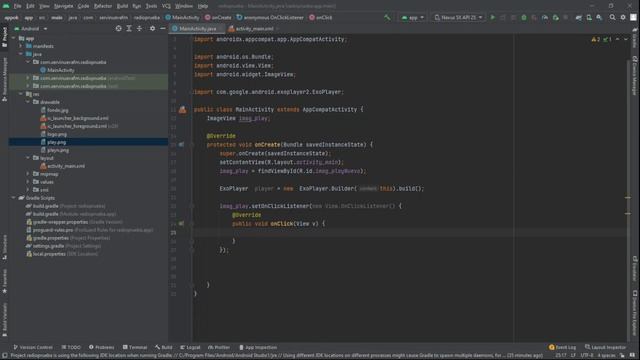
Task: Open the Build Variants side tab
Action: (x=4, y=320)
